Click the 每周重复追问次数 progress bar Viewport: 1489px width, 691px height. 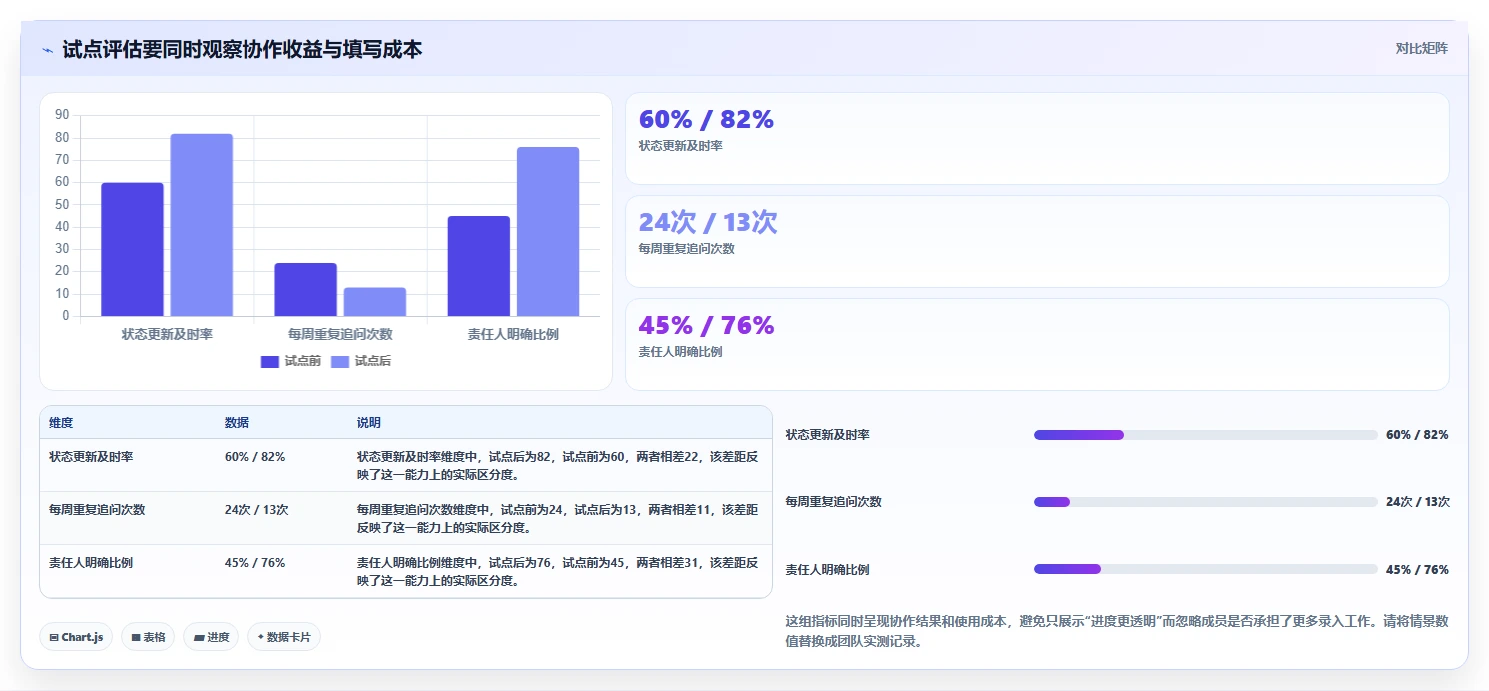1206,502
